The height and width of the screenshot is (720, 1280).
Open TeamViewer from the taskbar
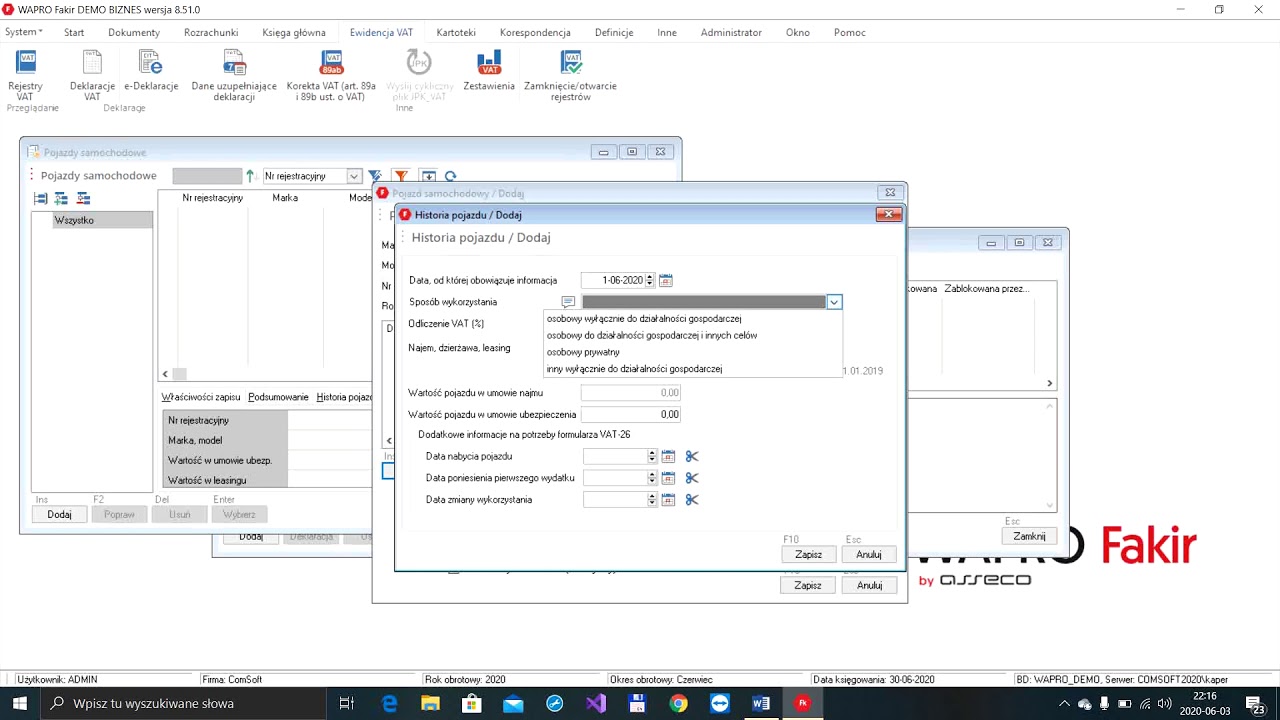click(x=720, y=703)
